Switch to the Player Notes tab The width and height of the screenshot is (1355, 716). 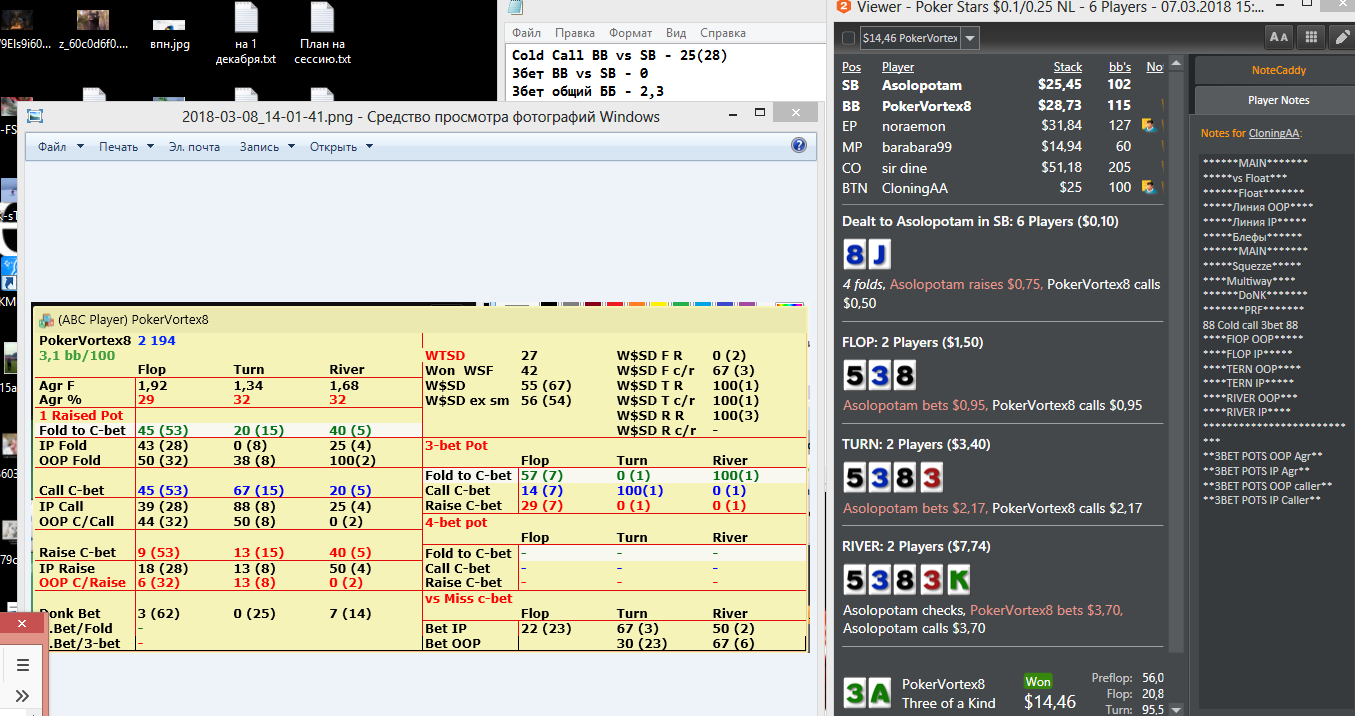point(1278,100)
